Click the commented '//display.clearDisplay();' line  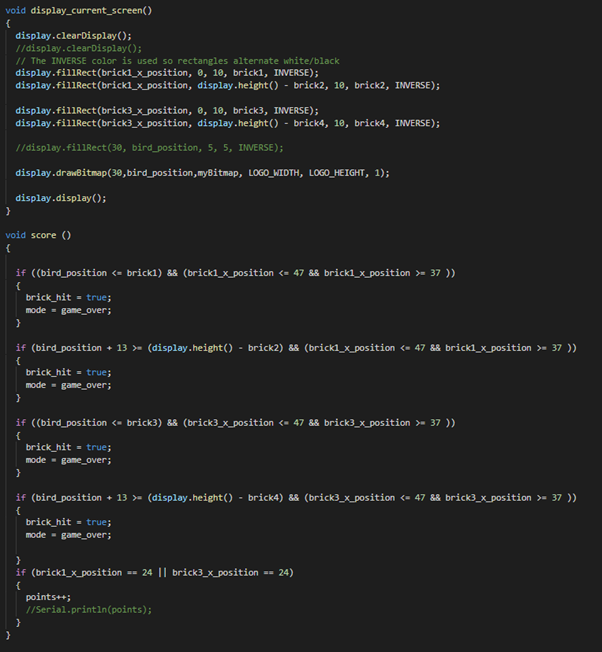[x=79, y=48]
